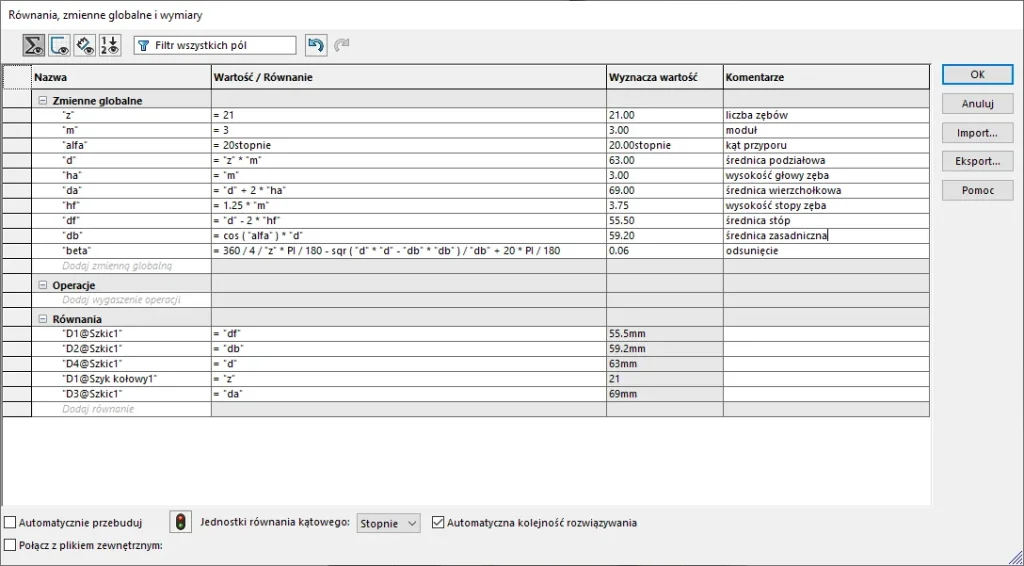
Task: Click the 'odsunięcie' comment cell
Action: point(826,251)
